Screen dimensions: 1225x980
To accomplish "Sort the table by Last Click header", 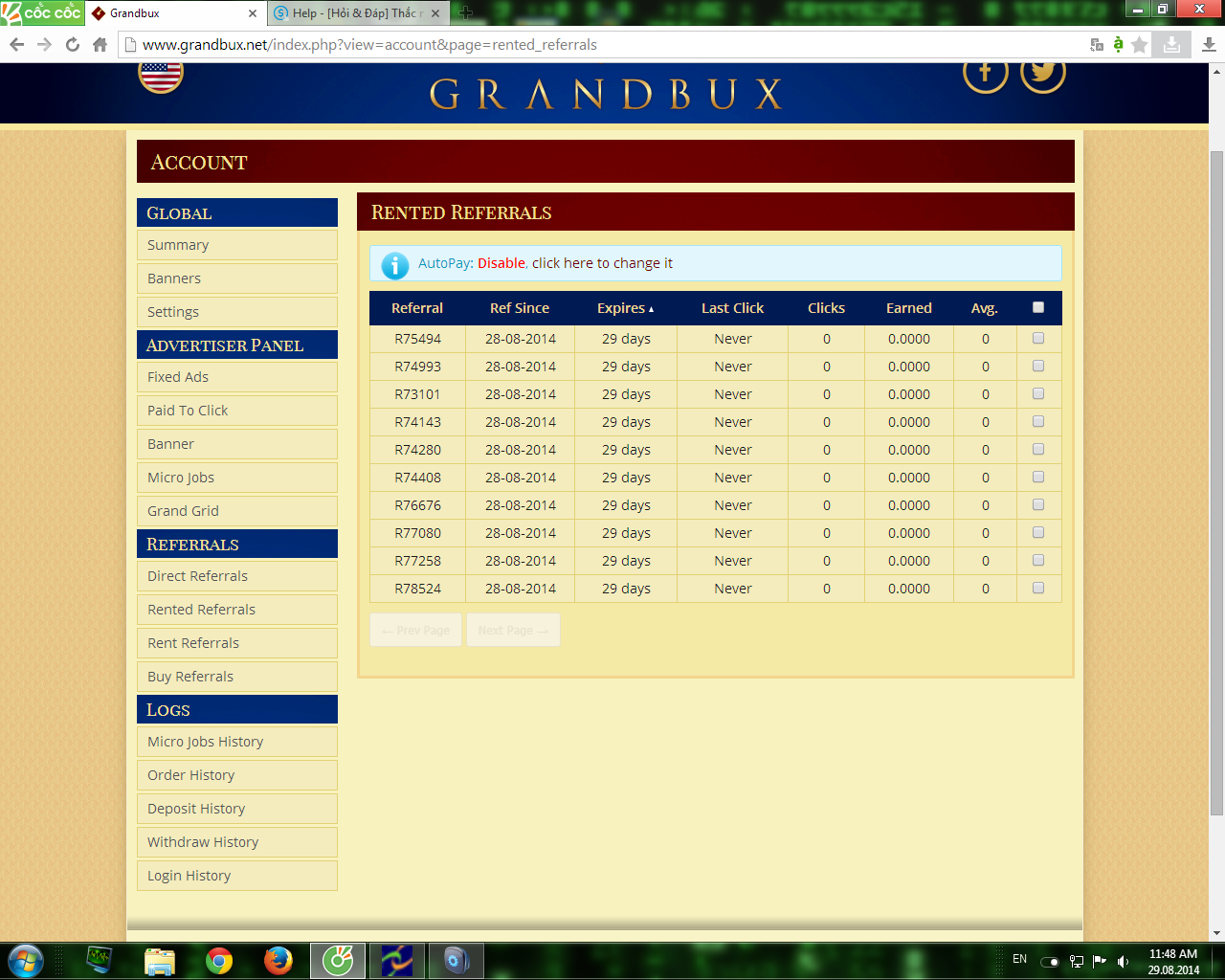I will pyautogui.click(x=732, y=308).
